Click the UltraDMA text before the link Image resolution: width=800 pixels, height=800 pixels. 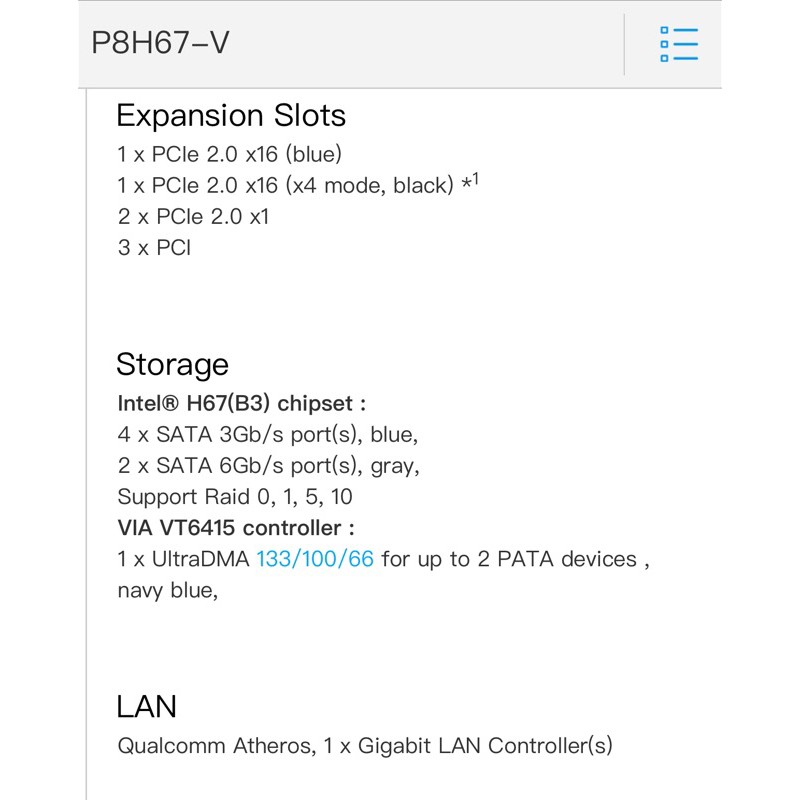click(x=184, y=559)
